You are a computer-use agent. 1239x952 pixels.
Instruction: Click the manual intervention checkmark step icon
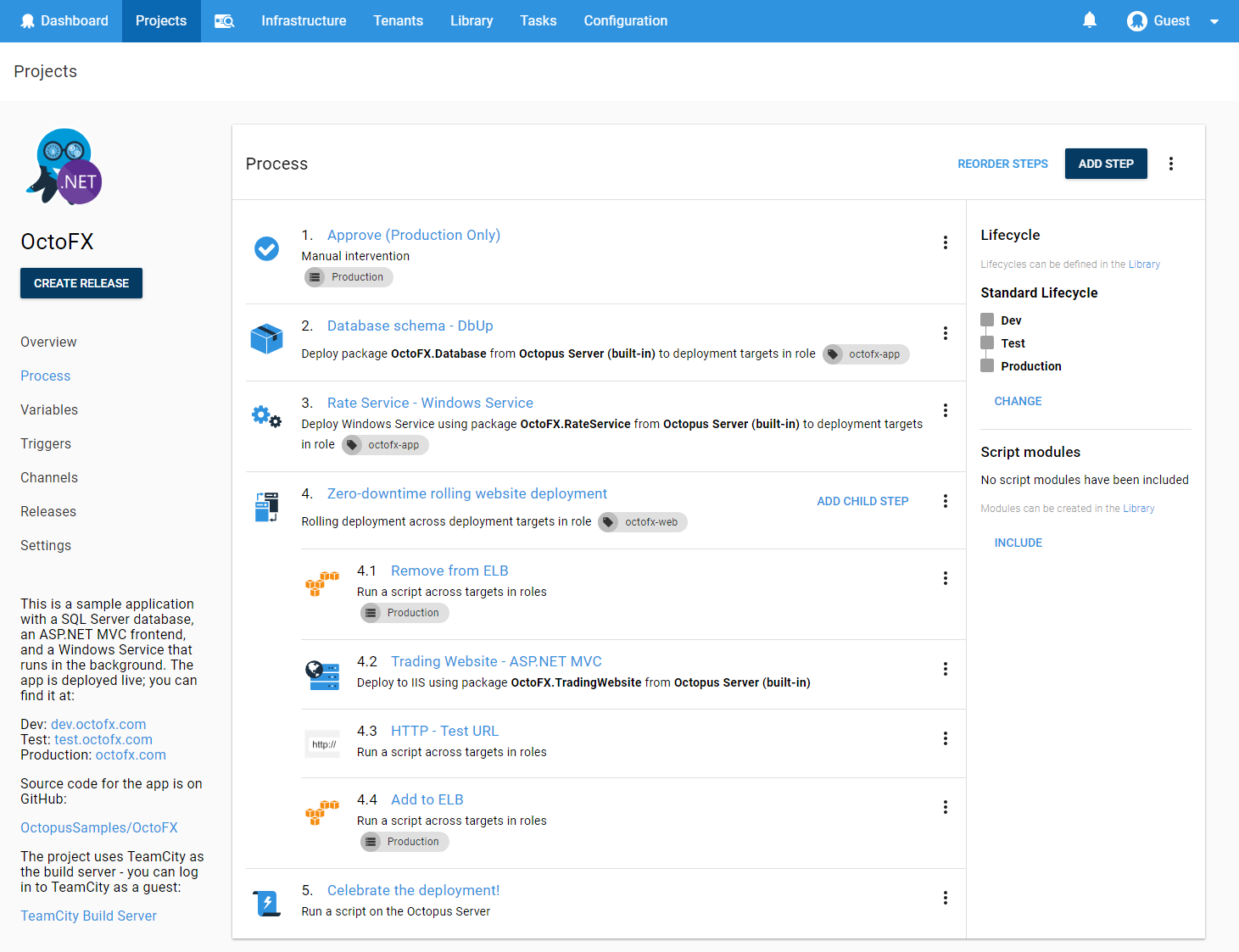[266, 248]
